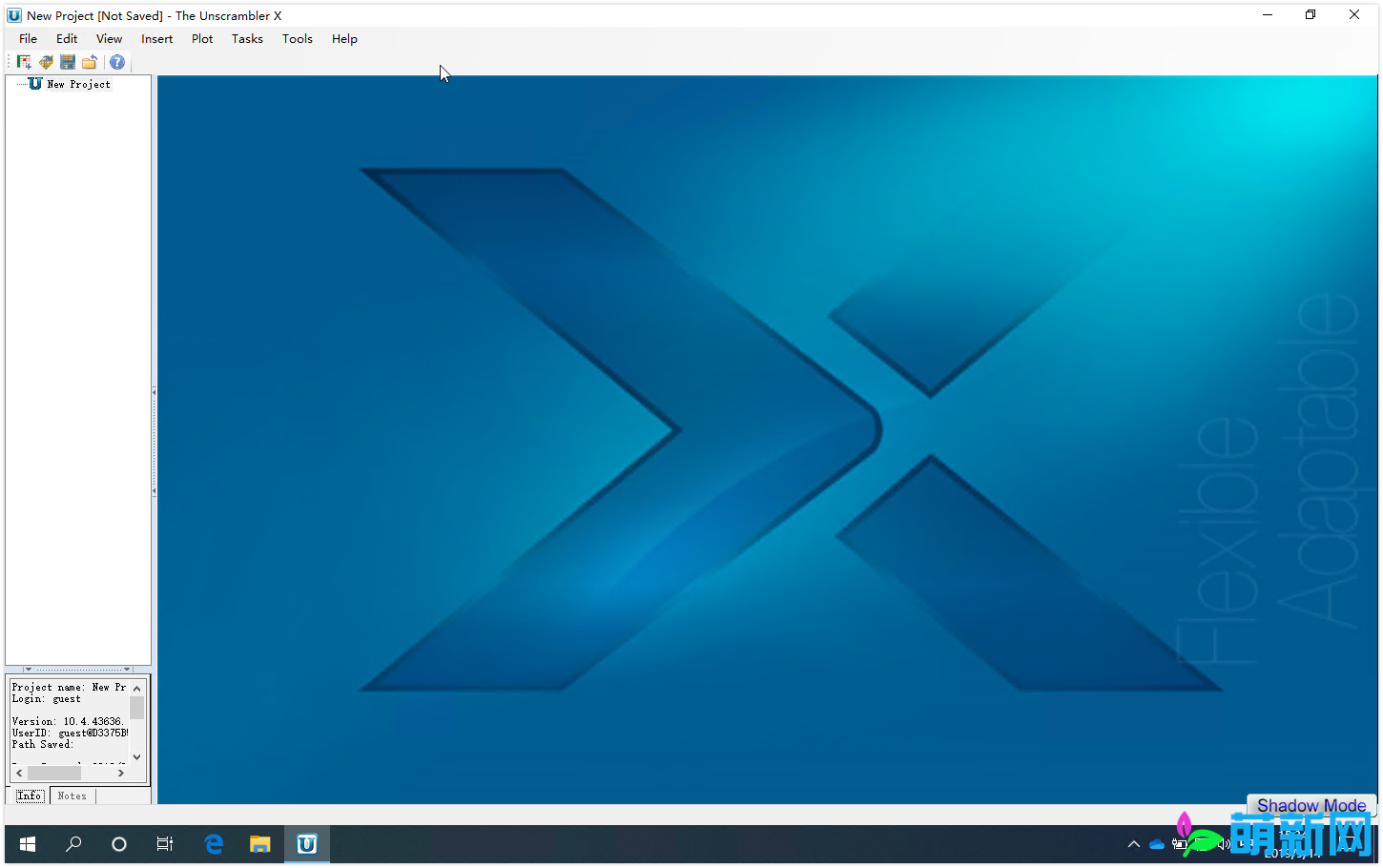This screenshot has height=868, width=1383.
Task: Click the OneDrive cloud tray icon
Action: (1157, 844)
